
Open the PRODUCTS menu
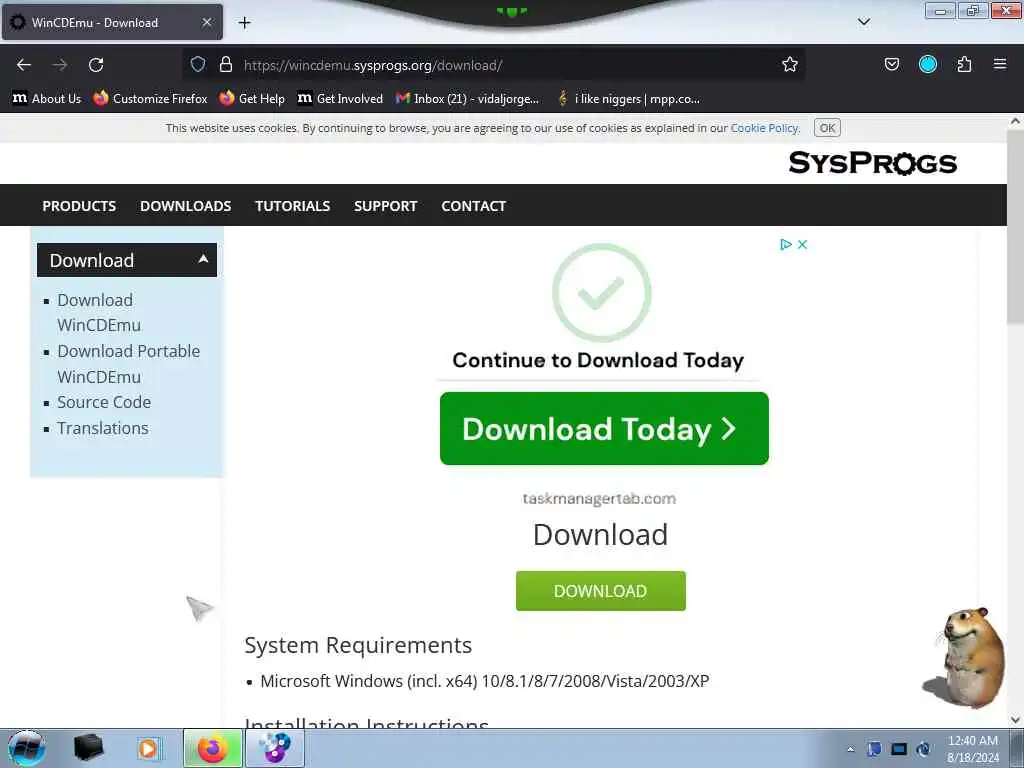coord(79,206)
